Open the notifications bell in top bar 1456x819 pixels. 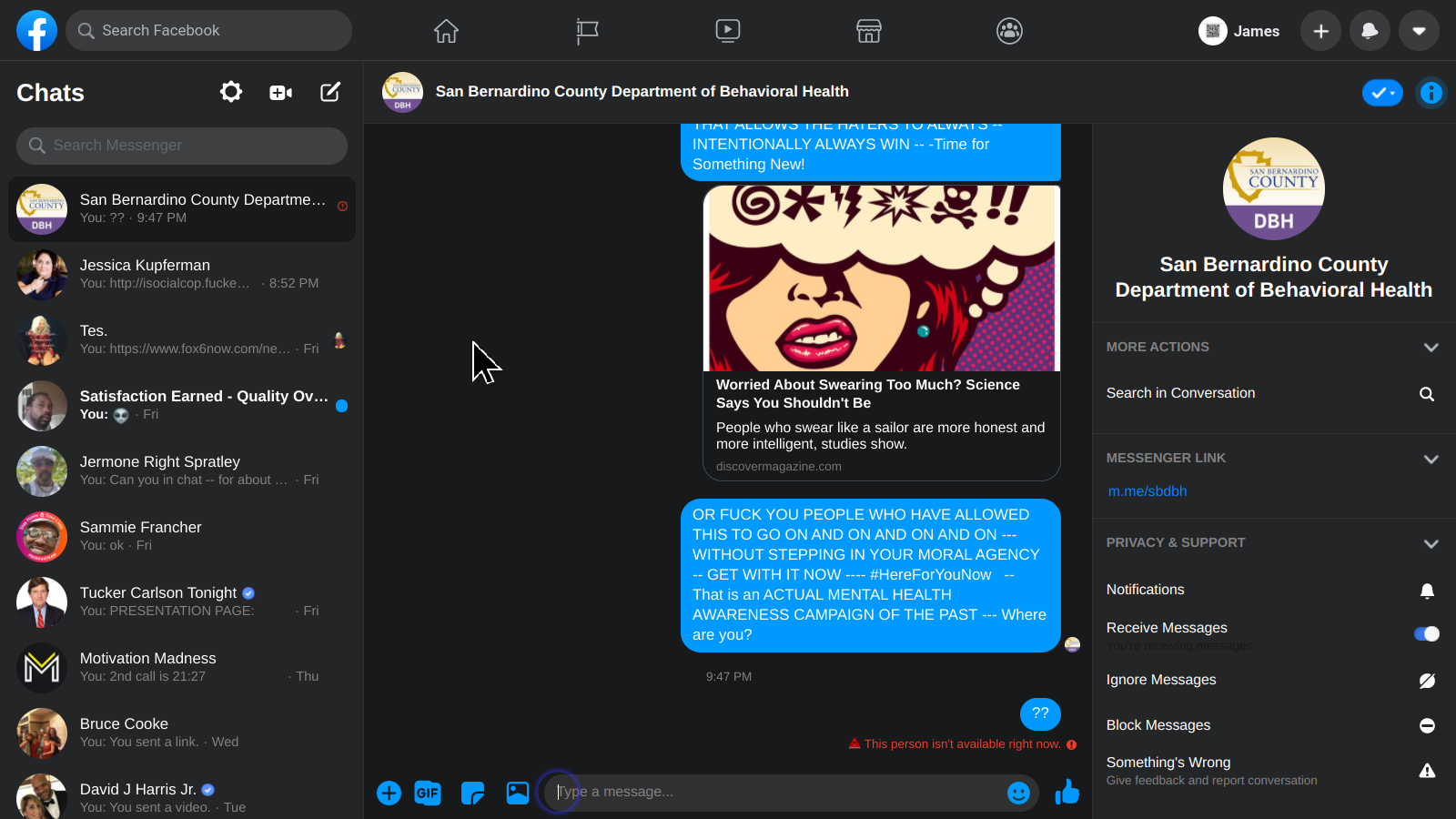[x=1370, y=31]
